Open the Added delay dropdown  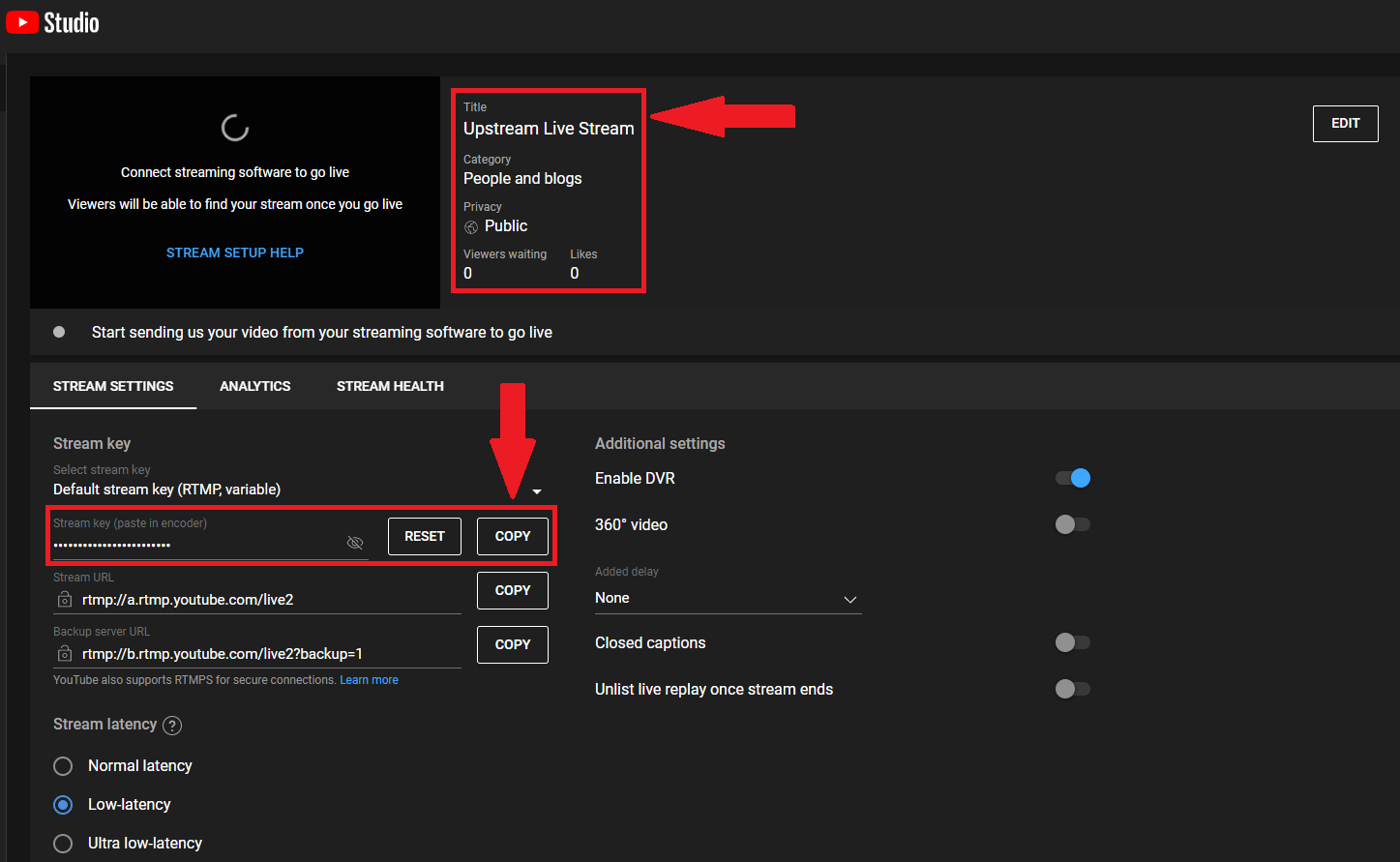(x=849, y=599)
